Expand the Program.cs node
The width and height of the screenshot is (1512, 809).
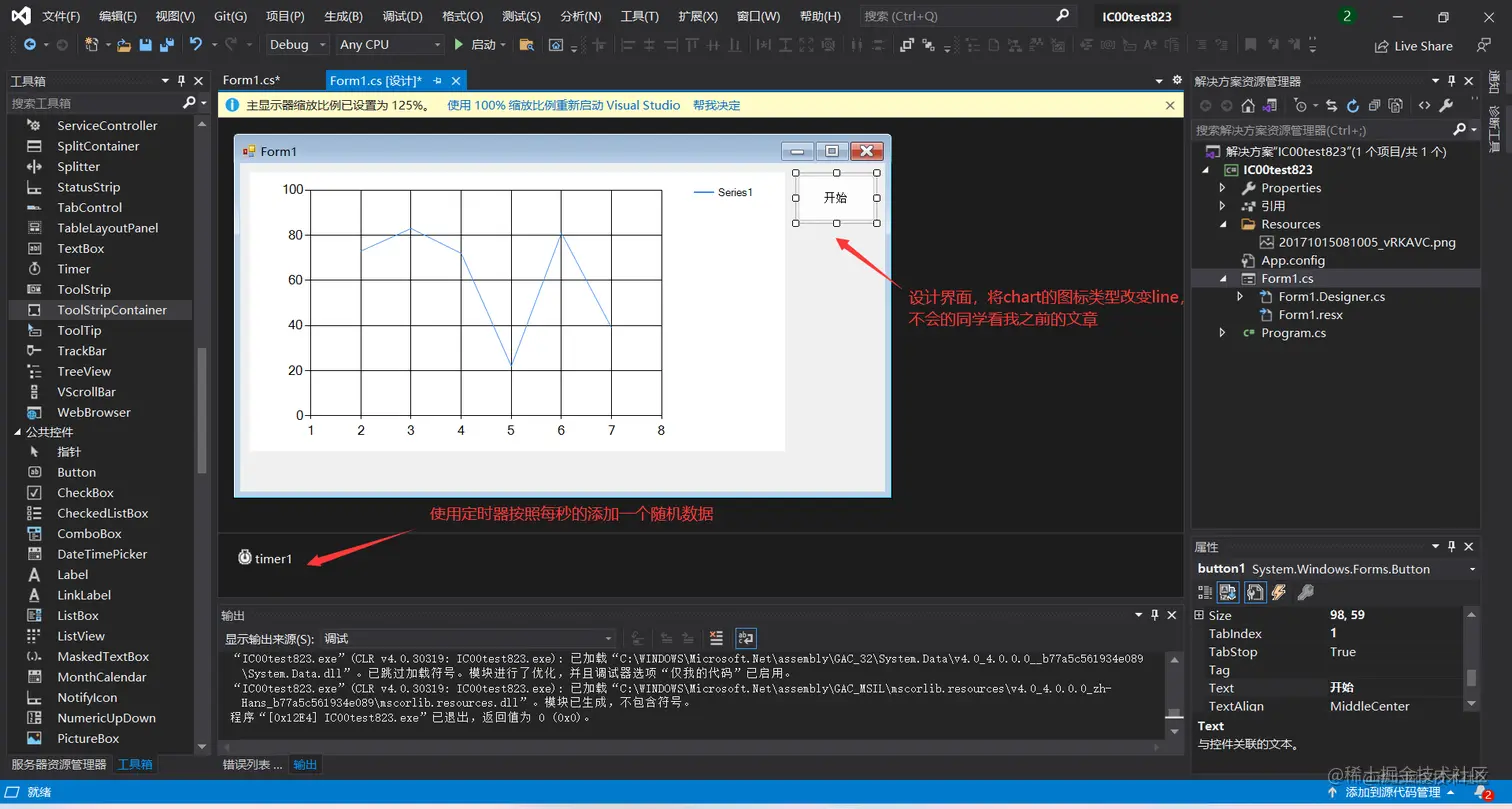pyautogui.click(x=1222, y=333)
